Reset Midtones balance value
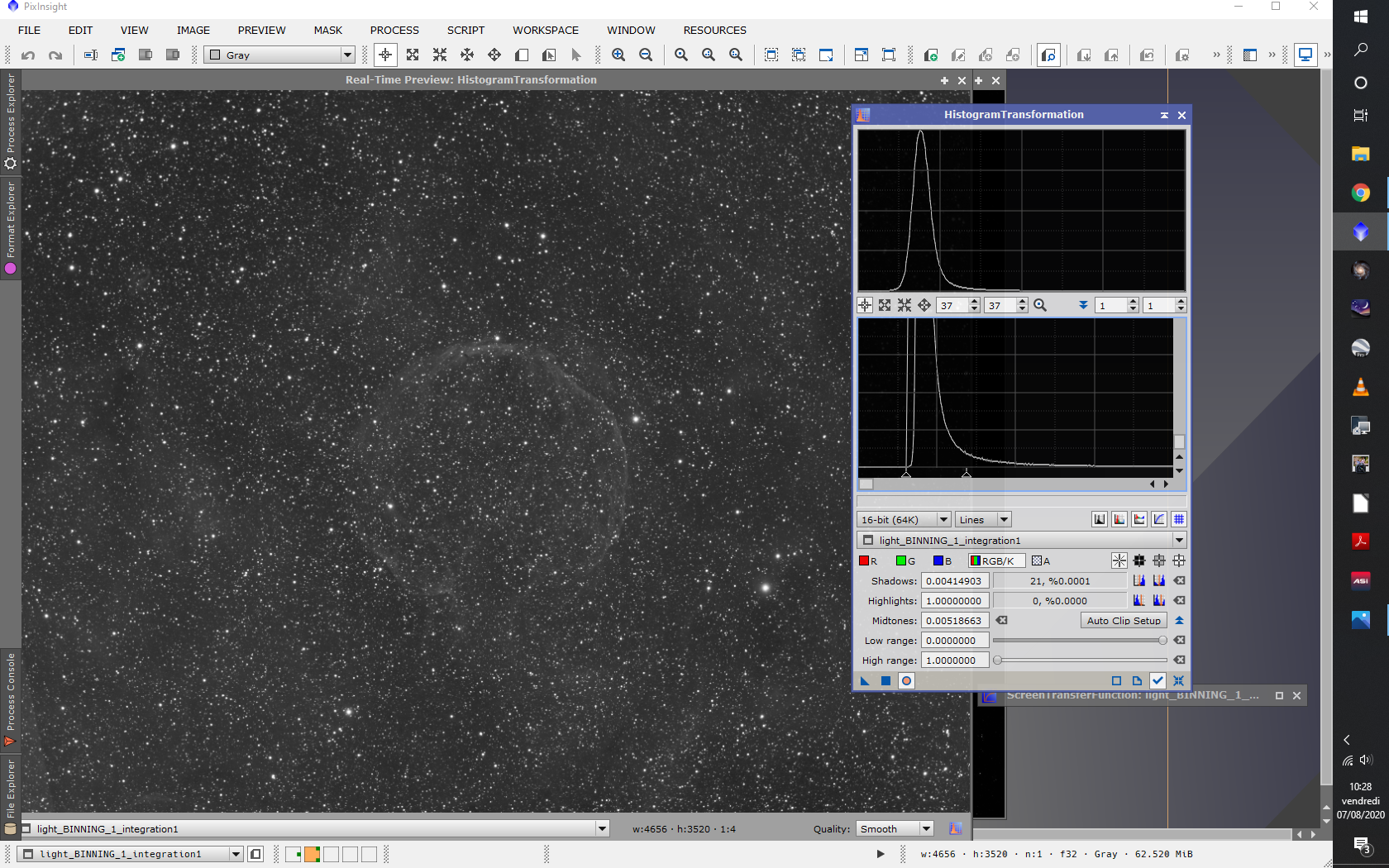This screenshot has width=1389, height=868. [1002, 621]
